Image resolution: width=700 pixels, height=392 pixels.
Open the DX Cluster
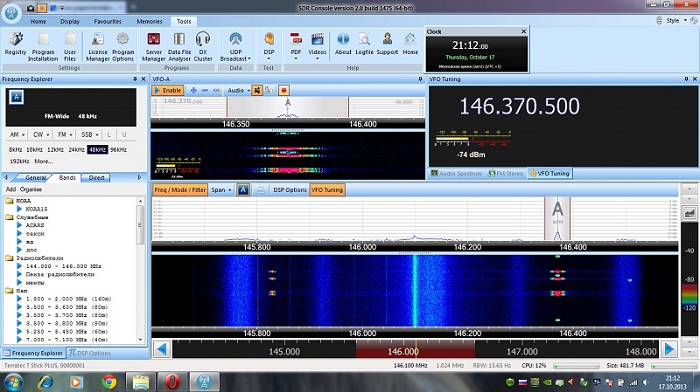click(x=203, y=46)
